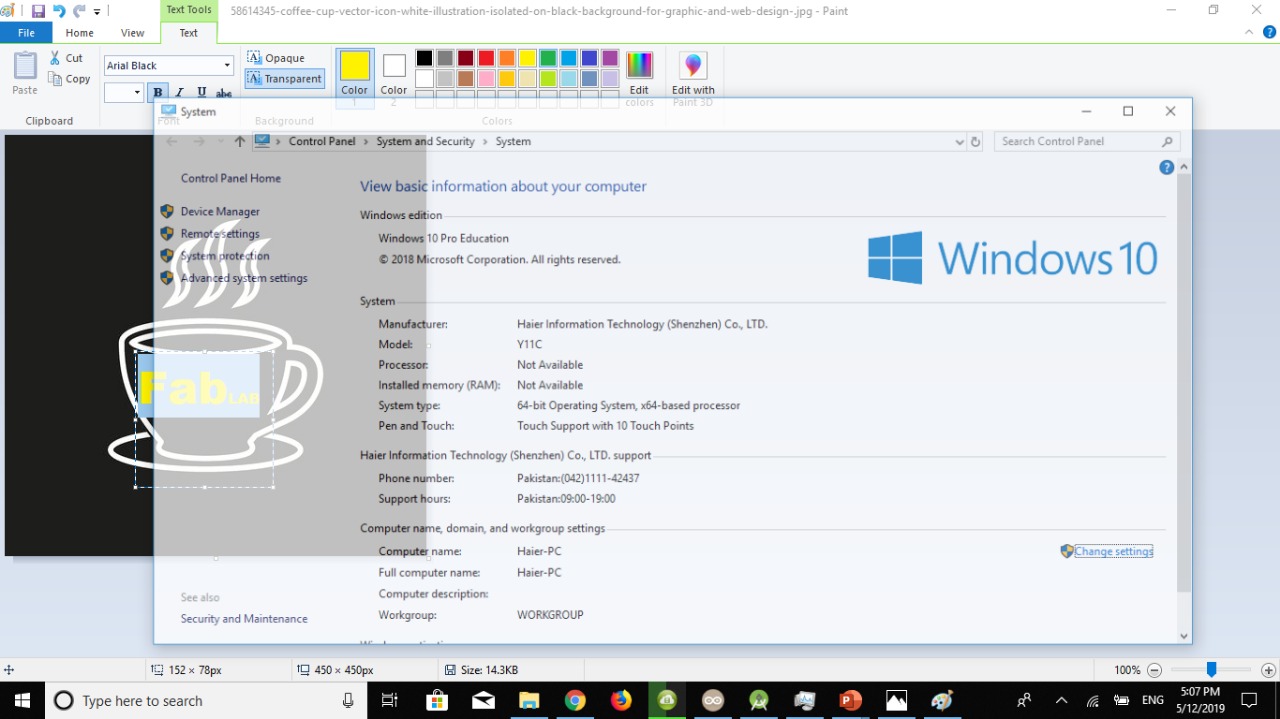Click the Undo arrow in Paint's title bar

tap(59, 11)
